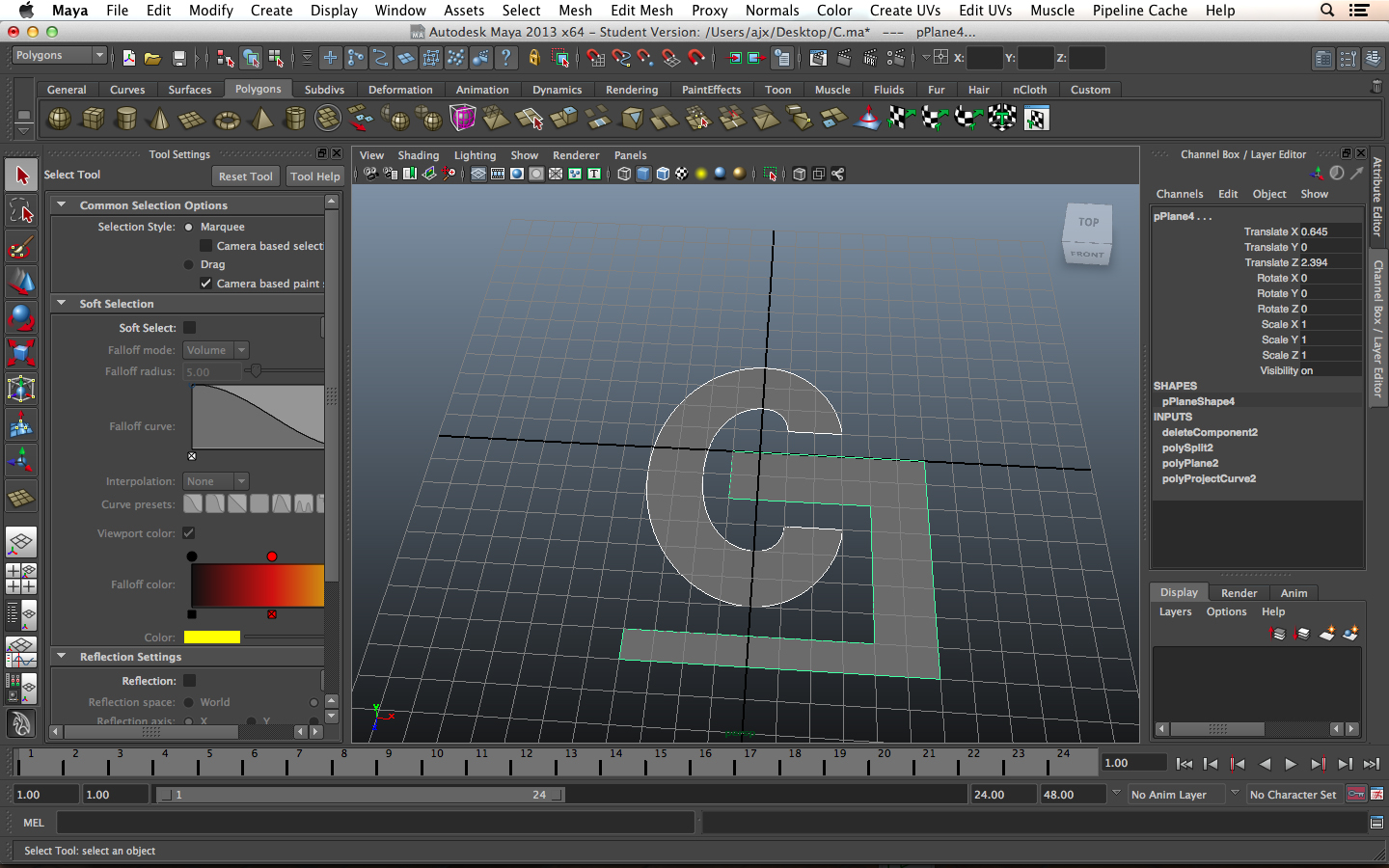Open the Polygons menu set dropdown

tap(59, 56)
